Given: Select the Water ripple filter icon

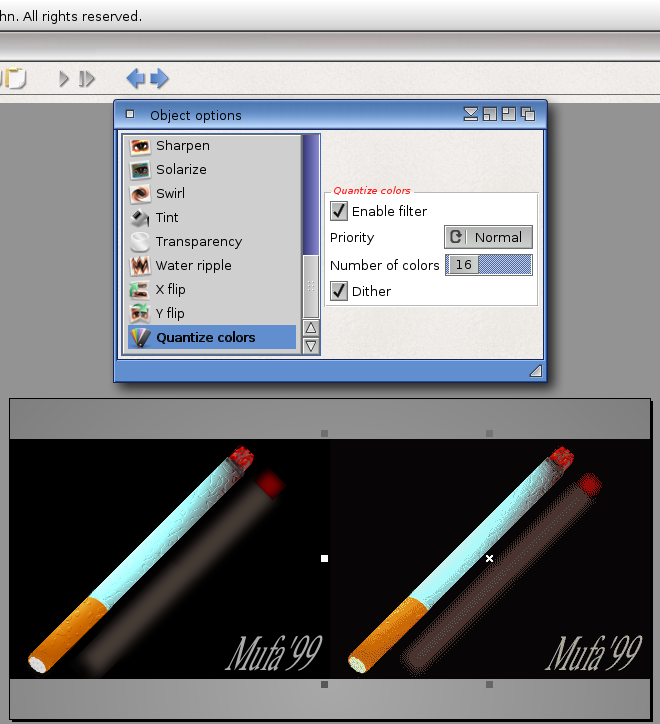Looking at the screenshot, I should pyautogui.click(x=140, y=266).
